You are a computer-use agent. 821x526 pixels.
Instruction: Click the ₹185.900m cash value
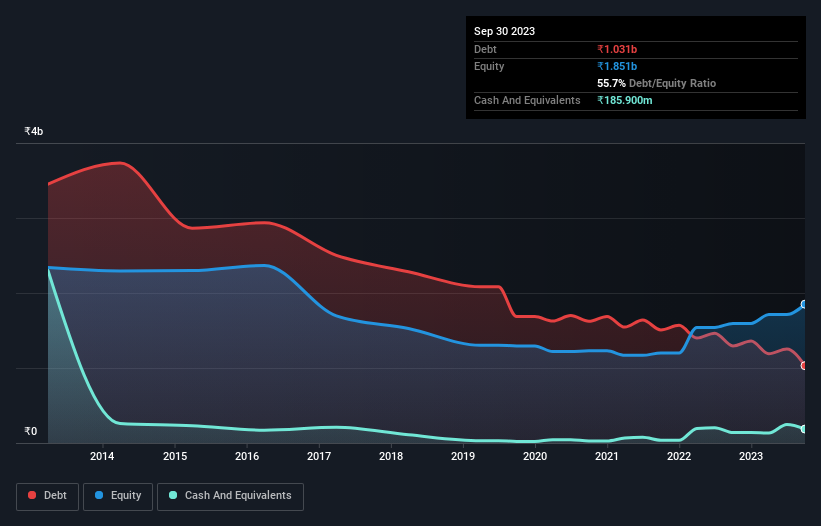[625, 100]
